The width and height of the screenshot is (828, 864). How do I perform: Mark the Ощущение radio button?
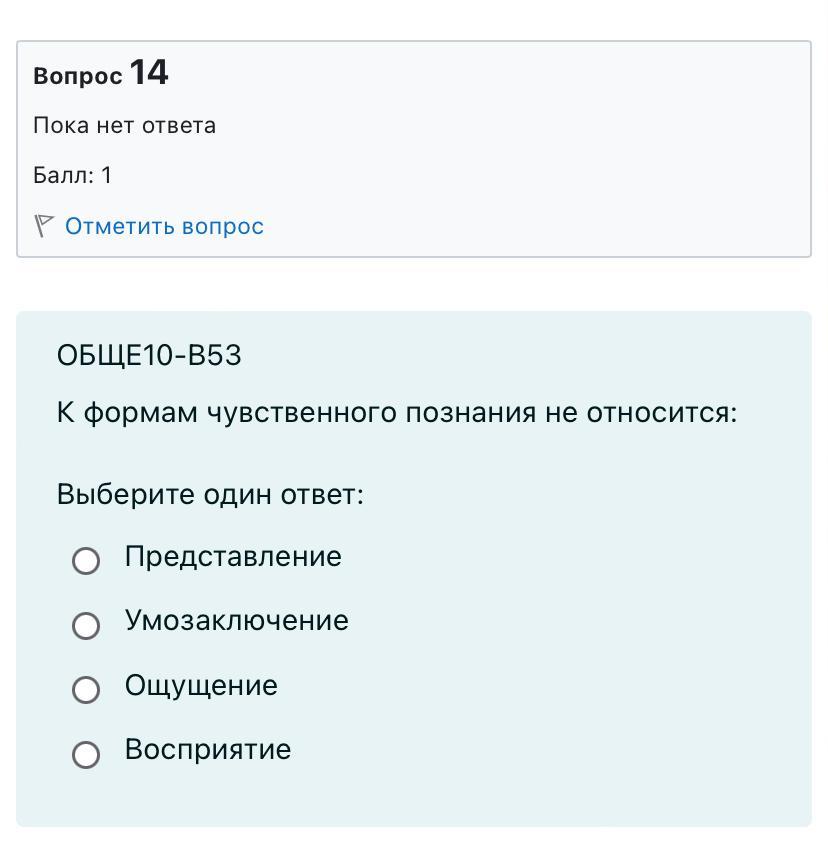click(x=86, y=690)
